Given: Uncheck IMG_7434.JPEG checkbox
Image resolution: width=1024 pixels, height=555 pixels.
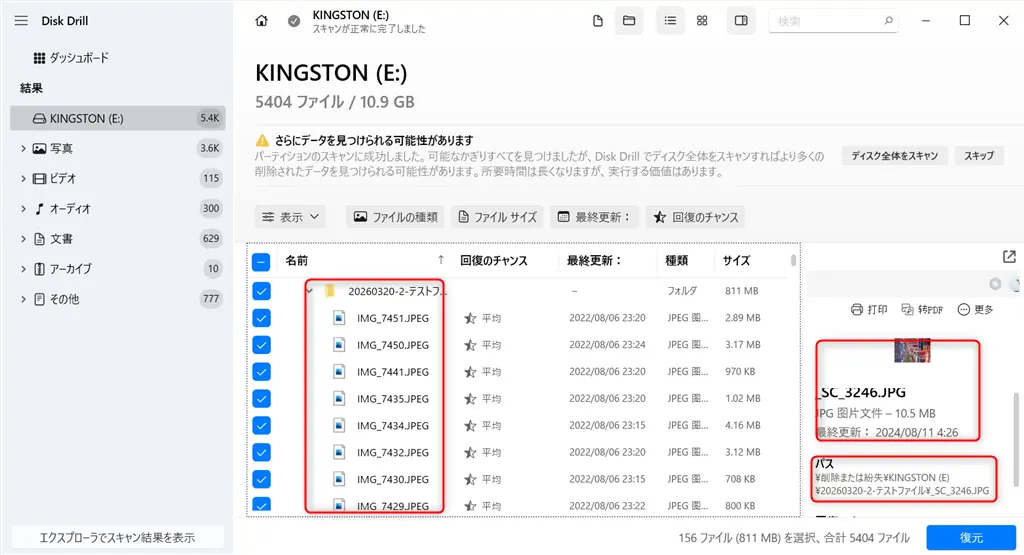Looking at the screenshot, I should click(261, 425).
